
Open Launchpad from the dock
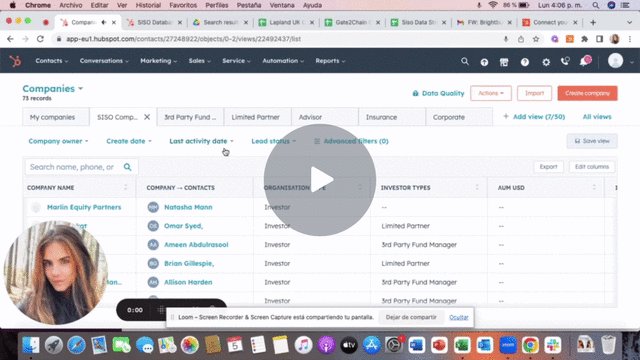click(53, 345)
